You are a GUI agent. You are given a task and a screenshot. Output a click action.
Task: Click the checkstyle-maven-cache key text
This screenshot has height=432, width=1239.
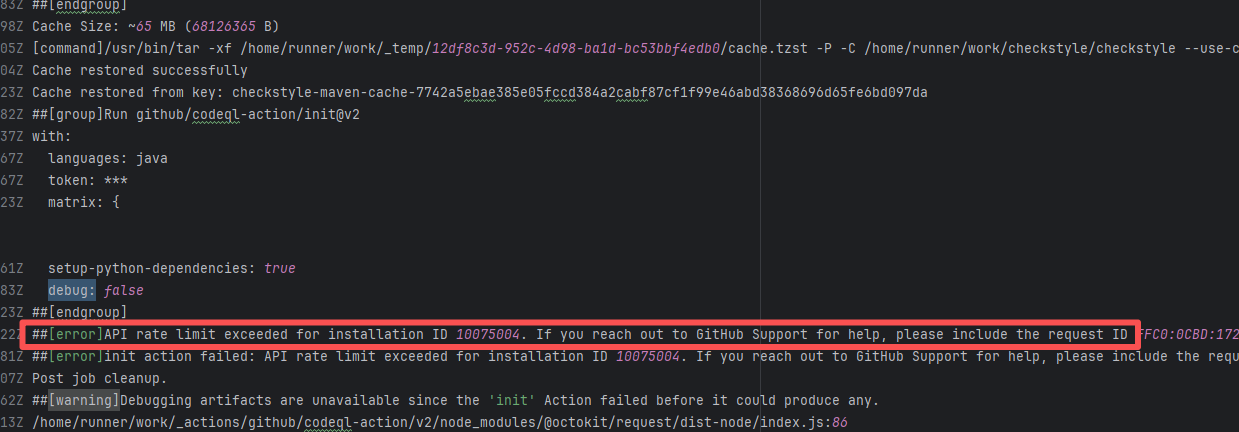tap(580, 92)
